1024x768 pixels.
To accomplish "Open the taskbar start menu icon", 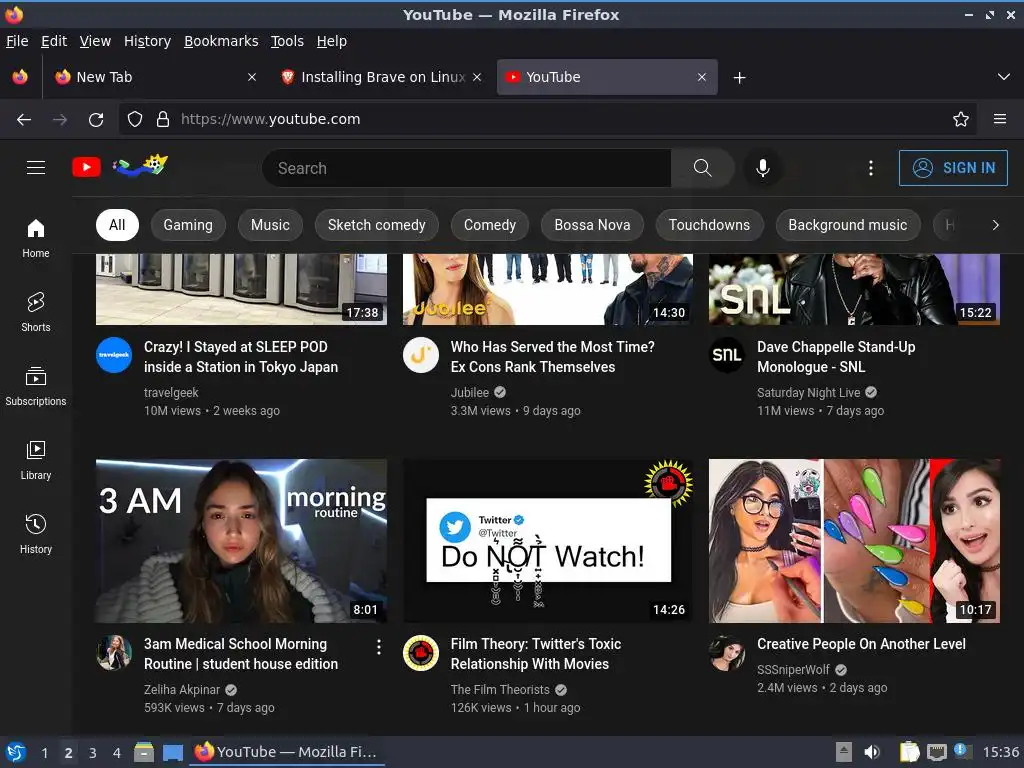I will click(16, 752).
